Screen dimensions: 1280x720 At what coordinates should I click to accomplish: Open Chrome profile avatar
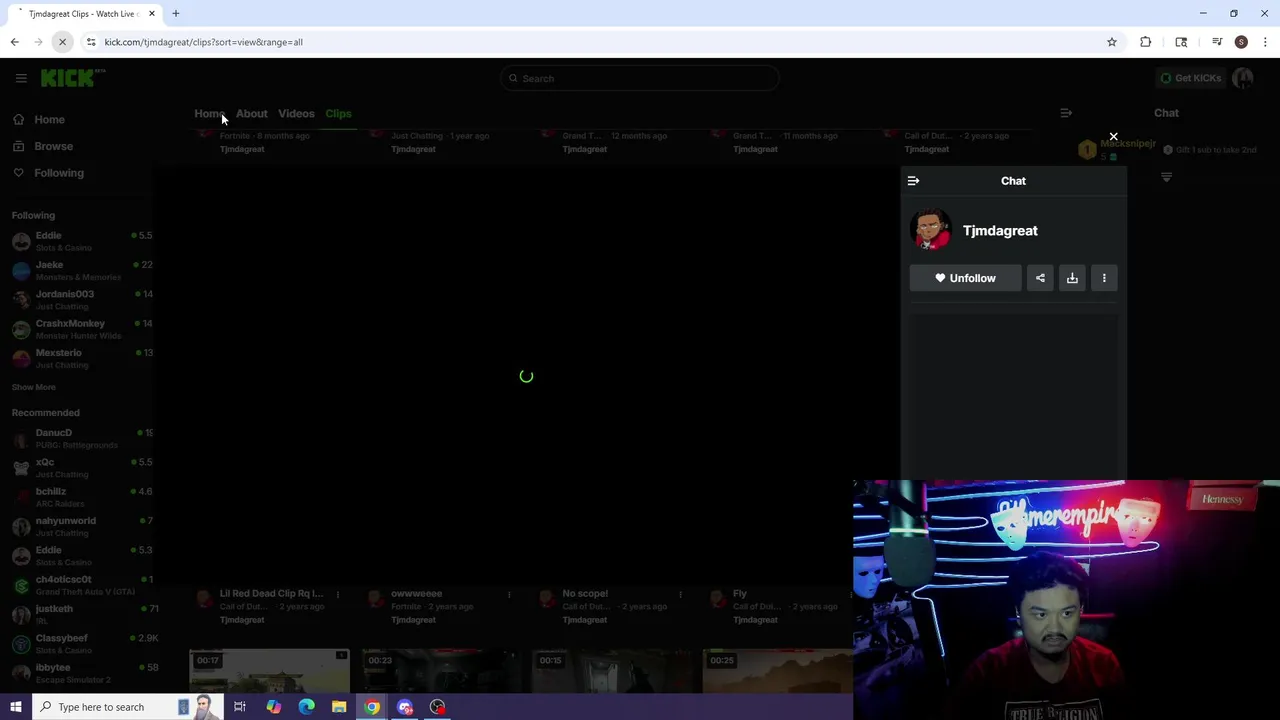click(x=1241, y=42)
